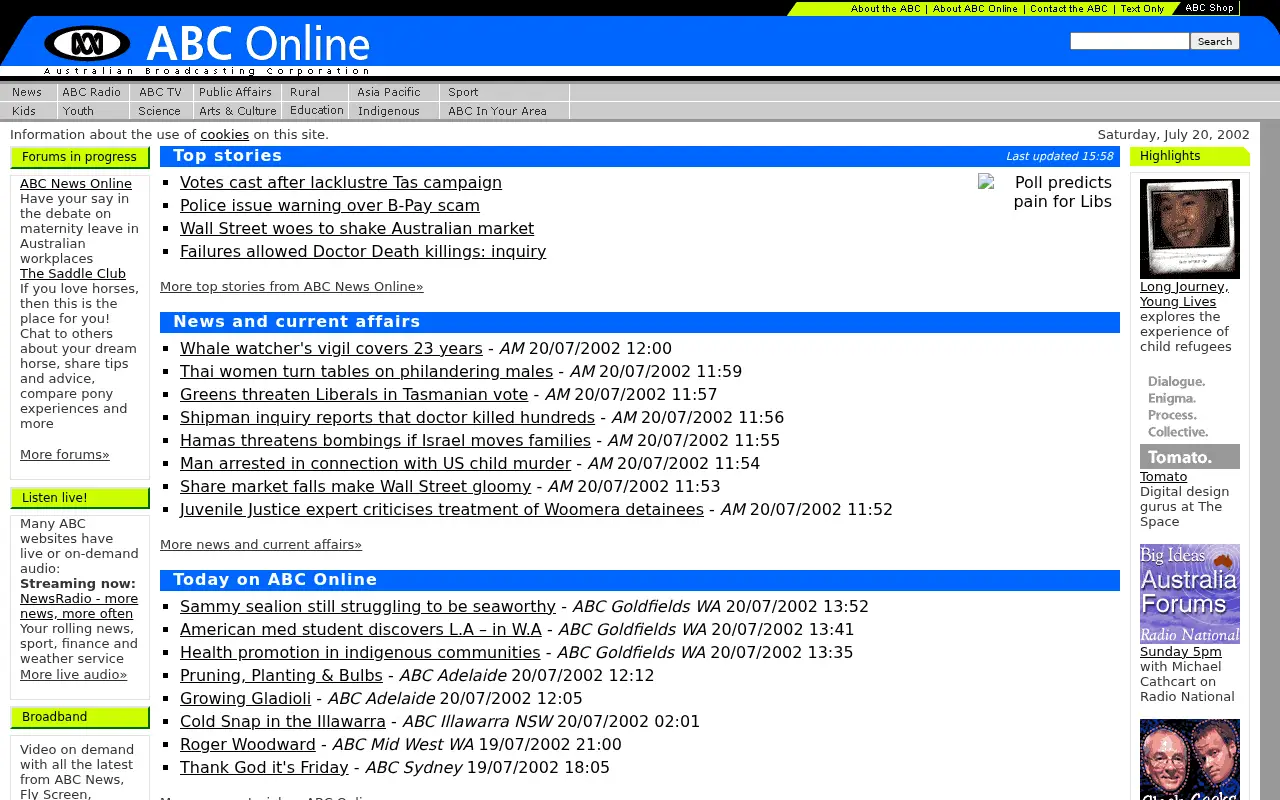Open Whale watcher's vigil story

(x=331, y=348)
